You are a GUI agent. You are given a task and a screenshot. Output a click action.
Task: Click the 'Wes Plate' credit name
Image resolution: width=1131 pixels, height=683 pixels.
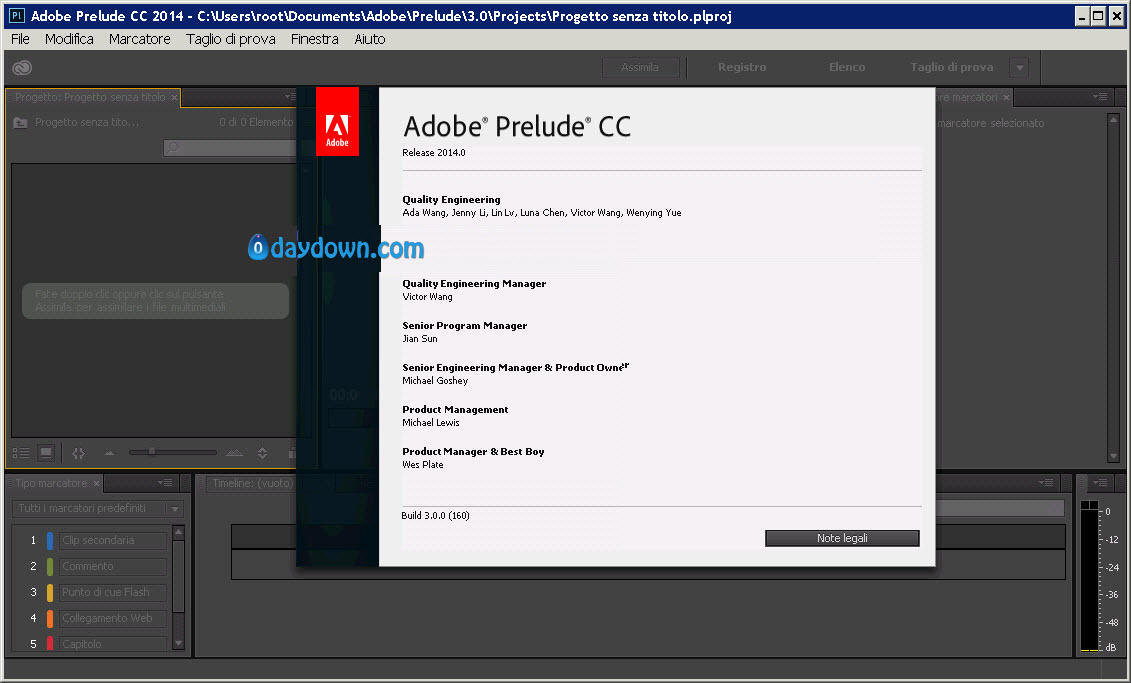point(423,465)
